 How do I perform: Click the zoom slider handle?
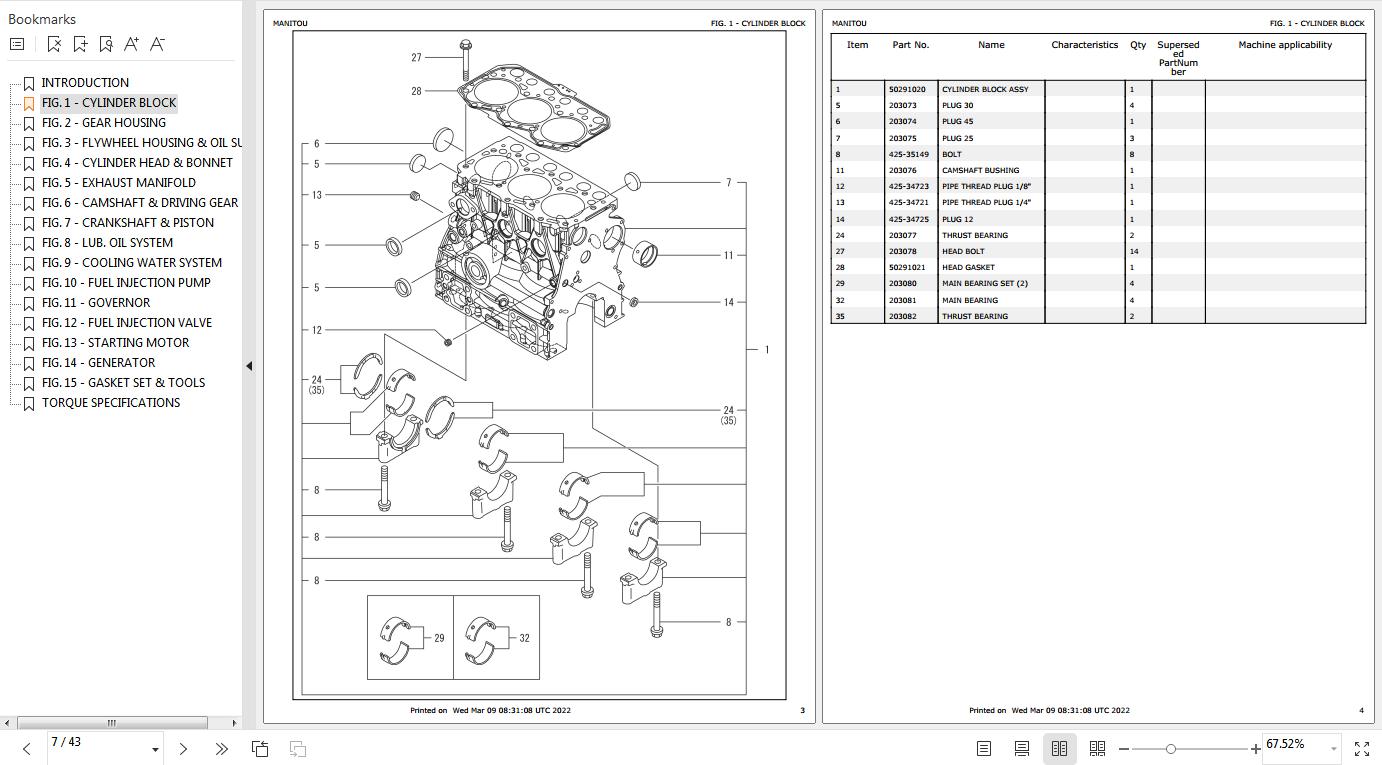pyautogui.click(x=1170, y=748)
